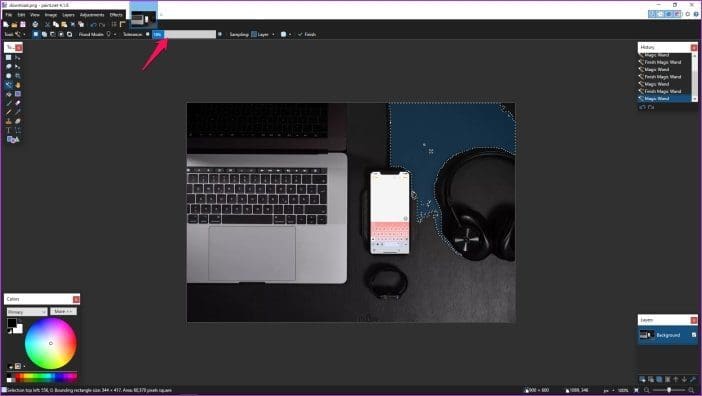
Task: Open the selection clipping dropdown before Finish
Action: (x=286, y=34)
